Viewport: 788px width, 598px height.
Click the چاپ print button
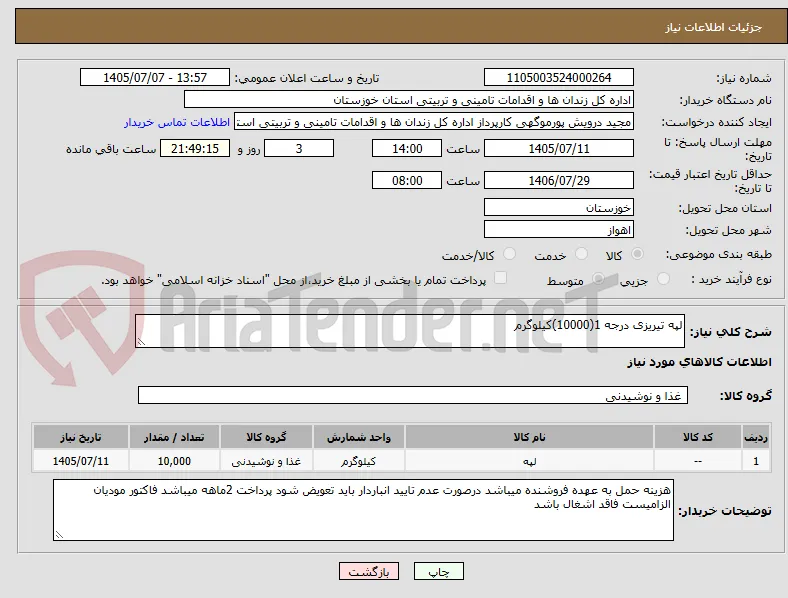pos(439,571)
